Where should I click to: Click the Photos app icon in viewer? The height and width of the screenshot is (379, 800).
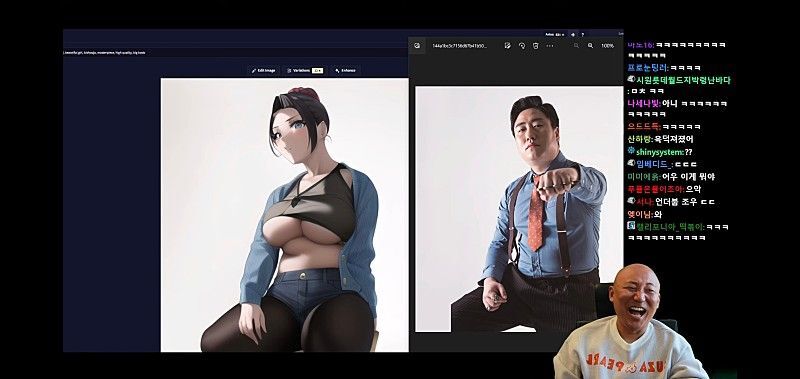pyautogui.click(x=417, y=45)
